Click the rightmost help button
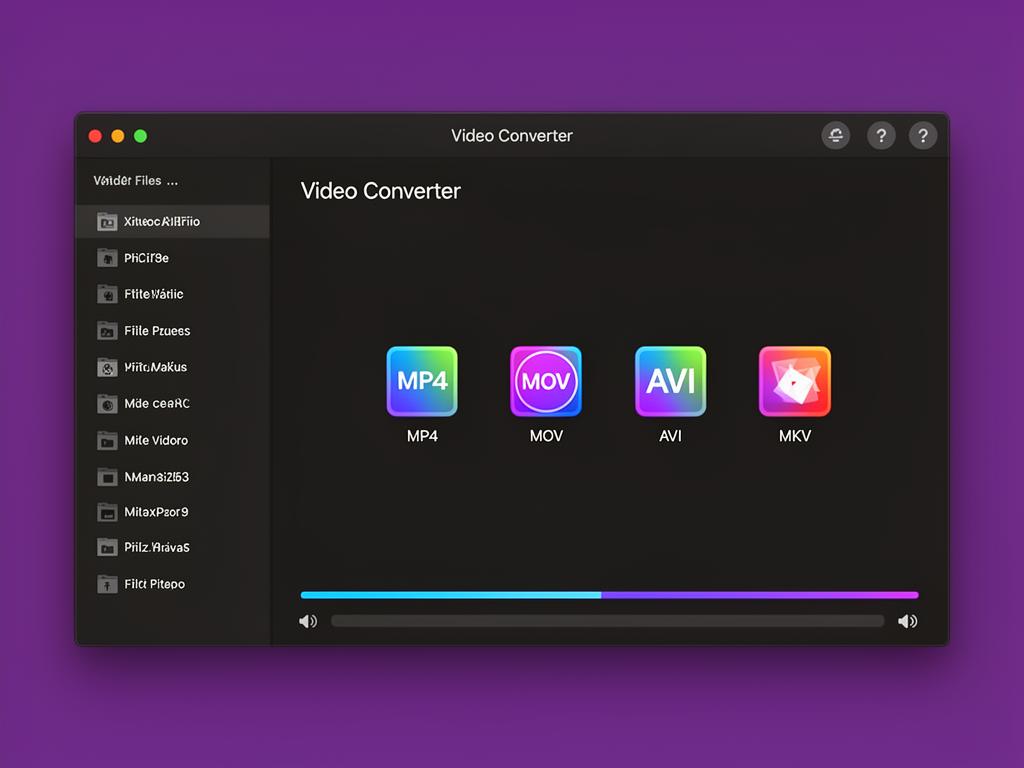This screenshot has width=1024, height=768. pyautogui.click(x=923, y=136)
